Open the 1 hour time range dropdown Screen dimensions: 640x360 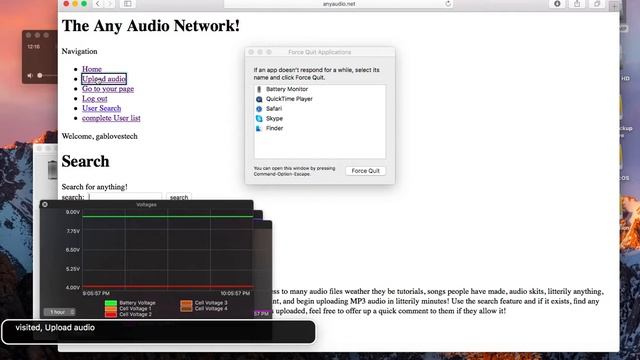click(60, 312)
